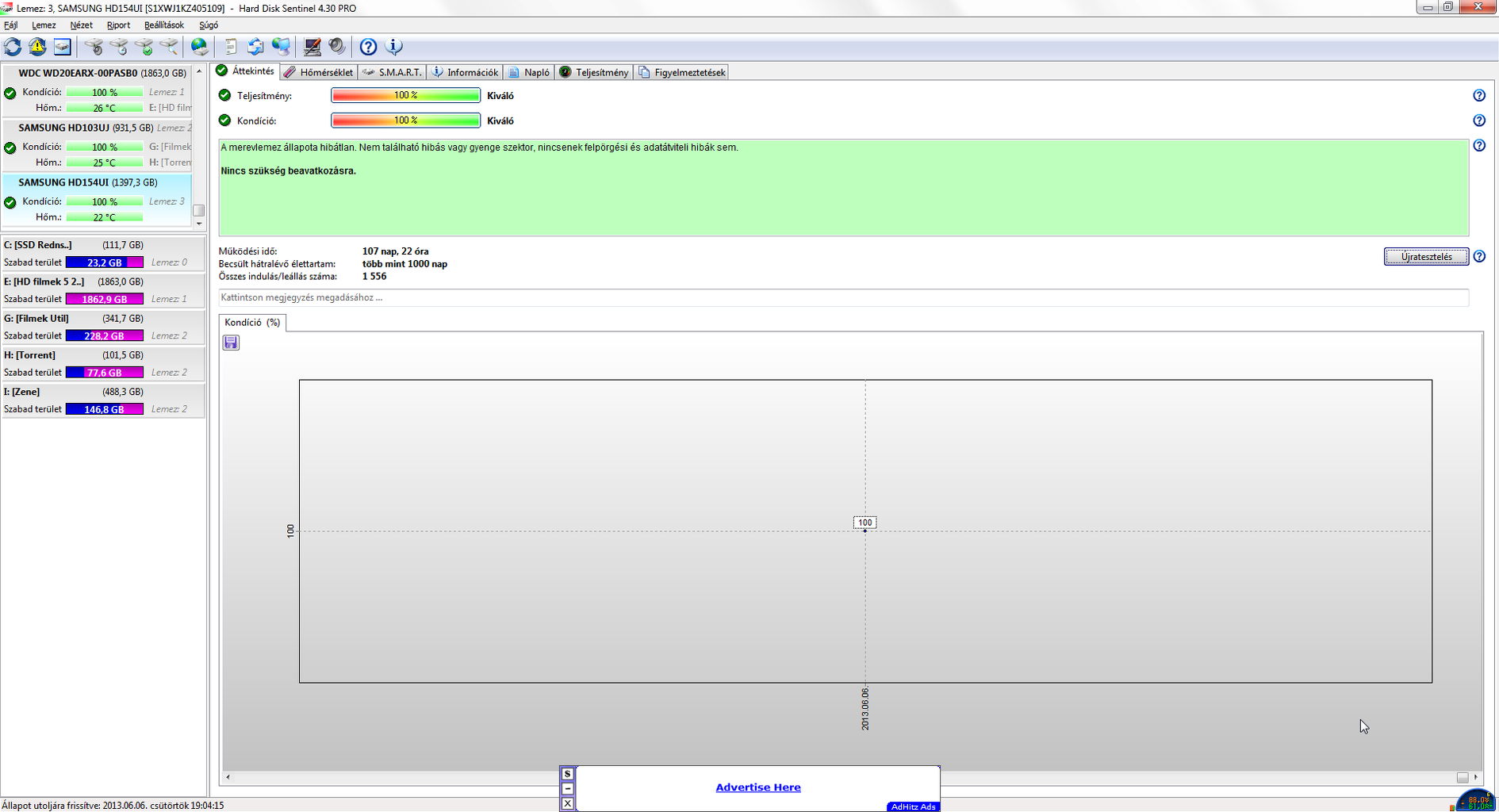Open the Lemez menu
This screenshot has width=1499, height=812.
click(x=44, y=25)
